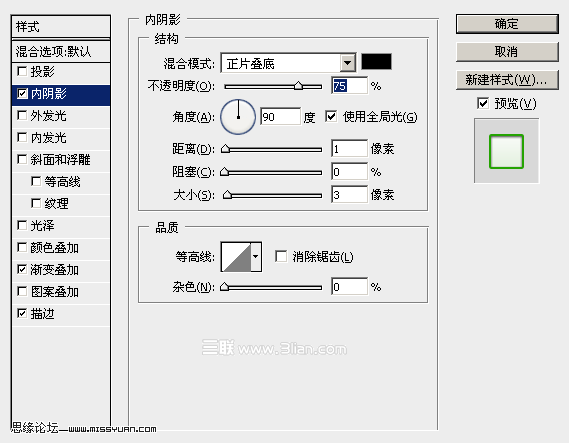Enable the 内发光 inner glow checkbox
Viewport: 569px width, 443px height.
click(22, 138)
